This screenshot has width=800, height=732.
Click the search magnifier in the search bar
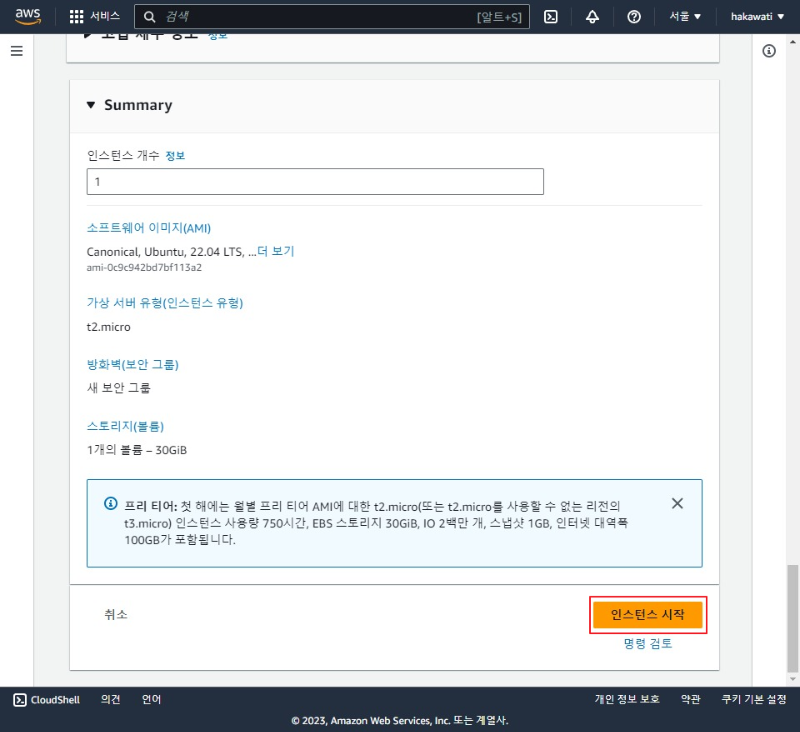[148, 16]
